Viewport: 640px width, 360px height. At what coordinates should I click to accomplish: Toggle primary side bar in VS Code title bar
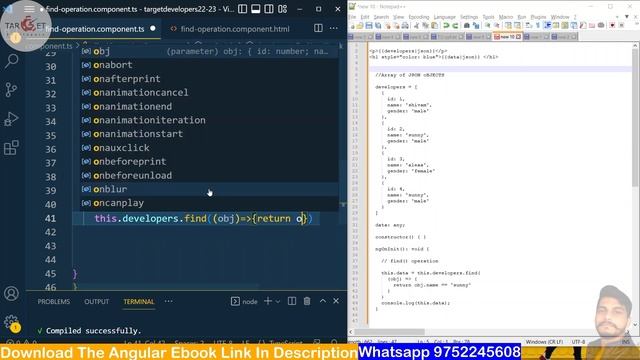(x=242, y=9)
